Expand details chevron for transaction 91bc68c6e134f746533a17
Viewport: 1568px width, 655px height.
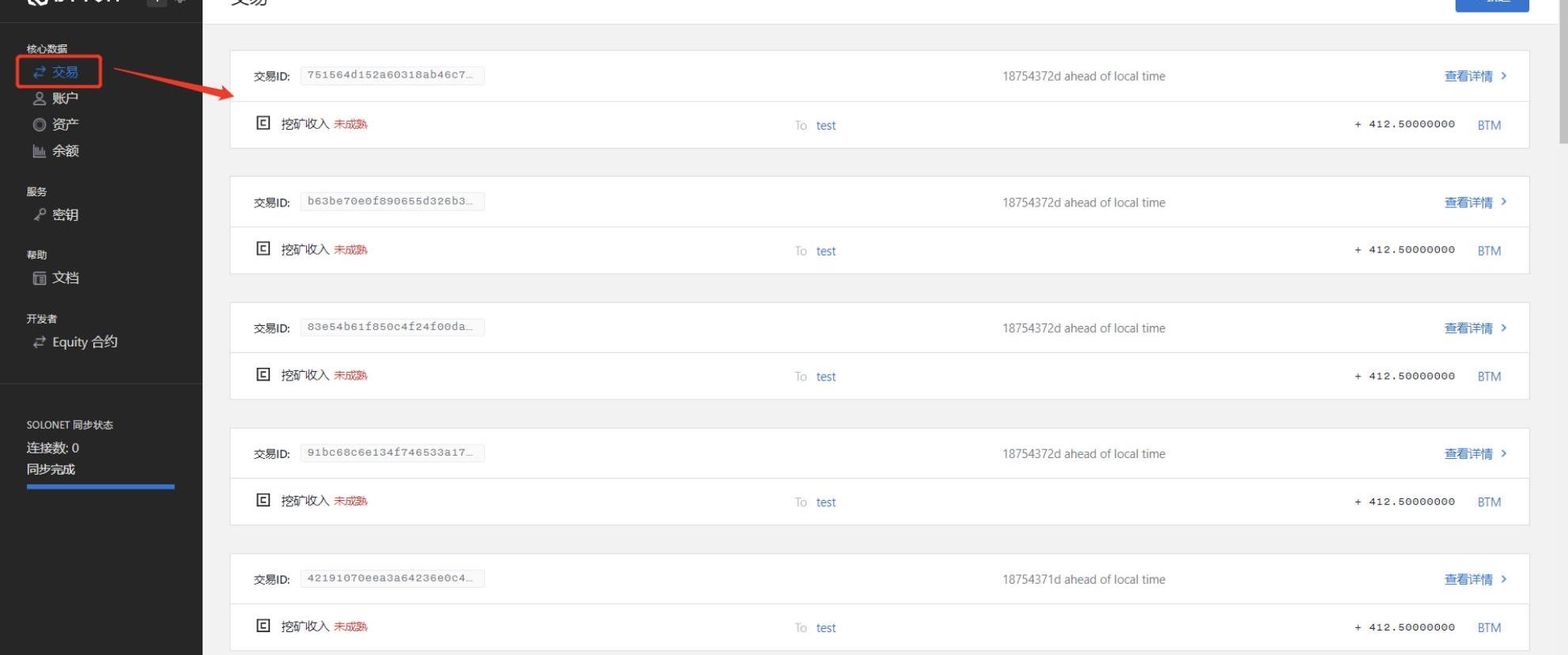[1504, 453]
